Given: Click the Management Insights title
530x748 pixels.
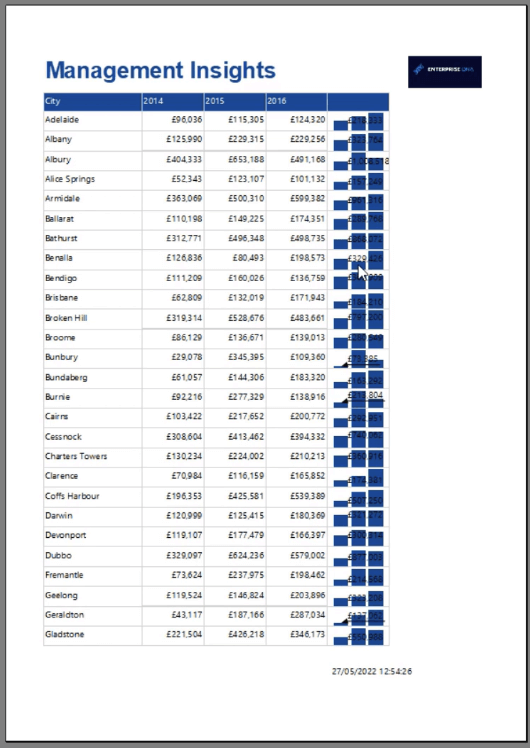Looking at the screenshot, I should (160, 70).
